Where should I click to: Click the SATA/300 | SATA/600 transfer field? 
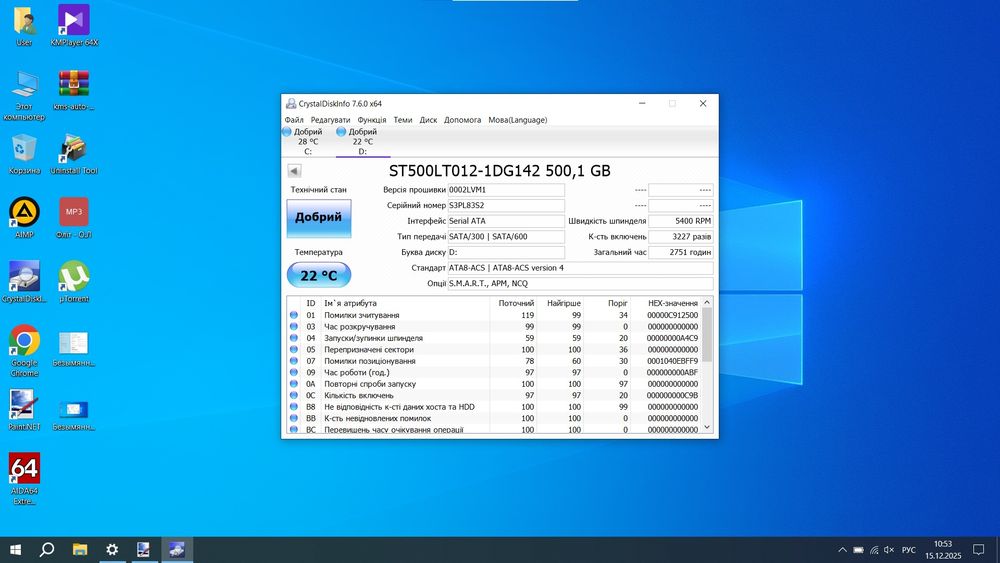506,237
